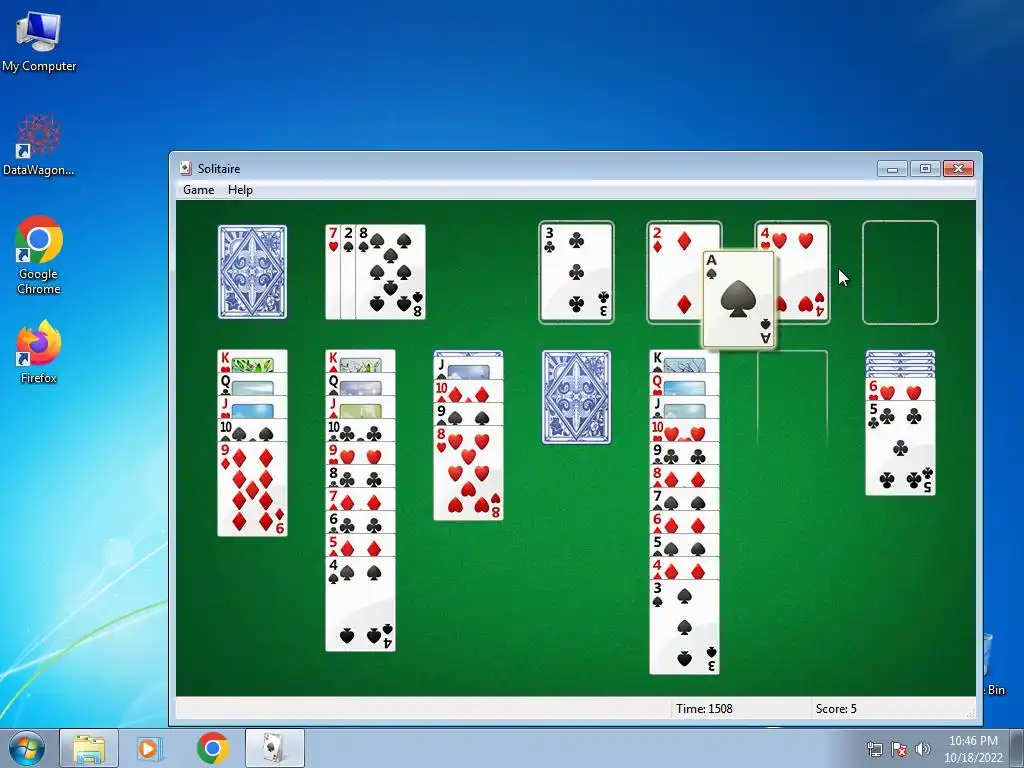This screenshot has height=768, width=1024.
Task: Open Windows Media Player from taskbar
Action: point(149,748)
